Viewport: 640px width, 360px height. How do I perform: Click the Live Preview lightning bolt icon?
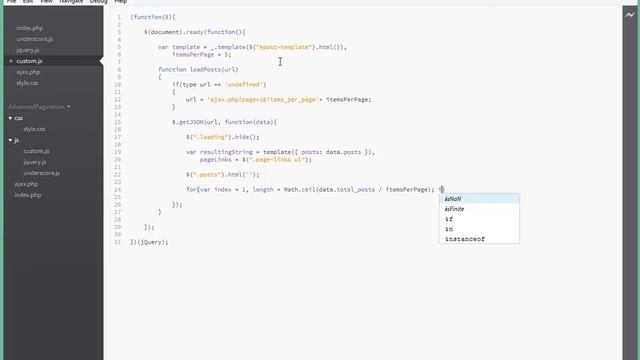pyautogui.click(x=630, y=15)
